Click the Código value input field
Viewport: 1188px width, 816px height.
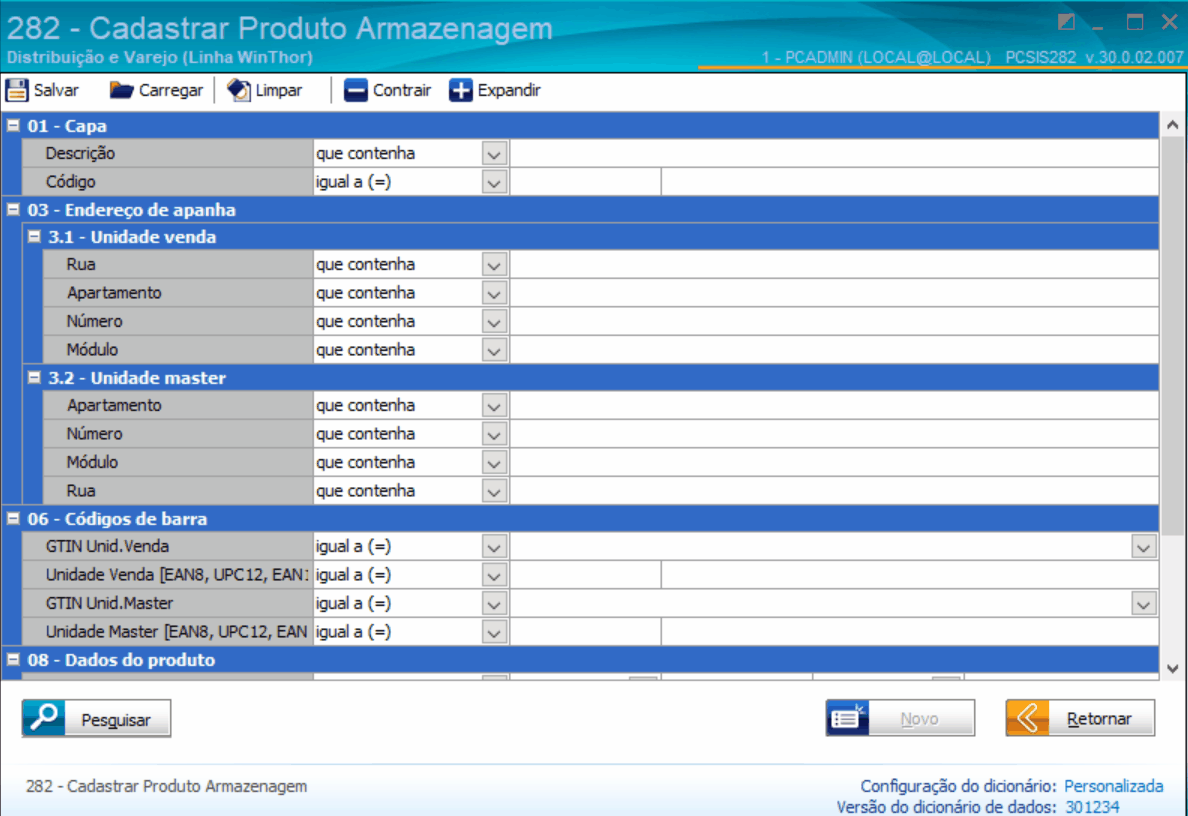pyautogui.click(x=586, y=182)
